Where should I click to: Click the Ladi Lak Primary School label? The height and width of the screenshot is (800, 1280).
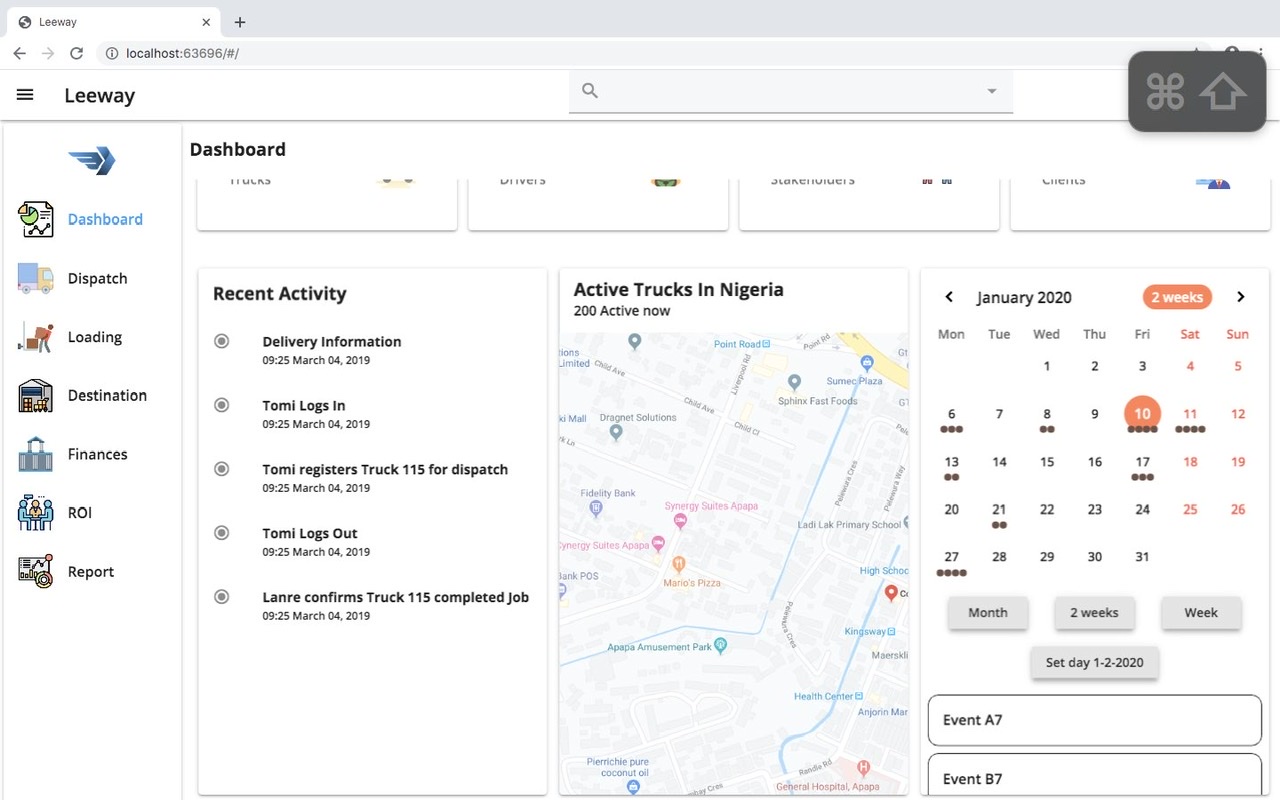click(x=850, y=525)
